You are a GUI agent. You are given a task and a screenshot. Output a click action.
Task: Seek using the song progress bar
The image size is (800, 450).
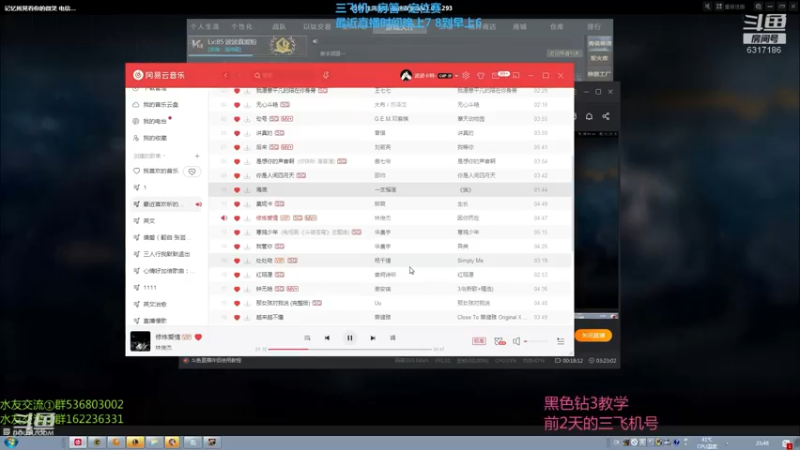pos(349,349)
